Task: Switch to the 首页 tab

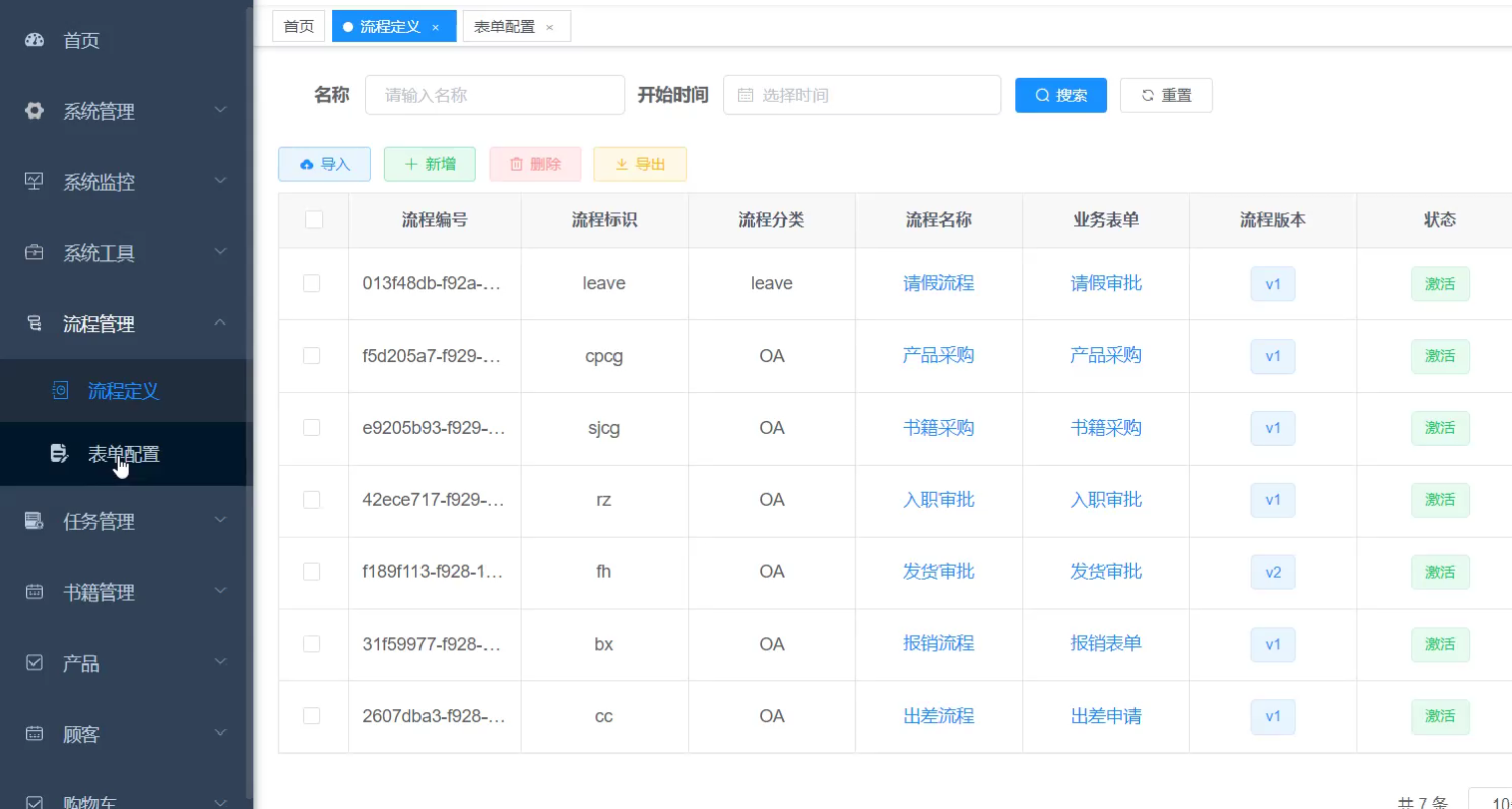Action: (298, 26)
